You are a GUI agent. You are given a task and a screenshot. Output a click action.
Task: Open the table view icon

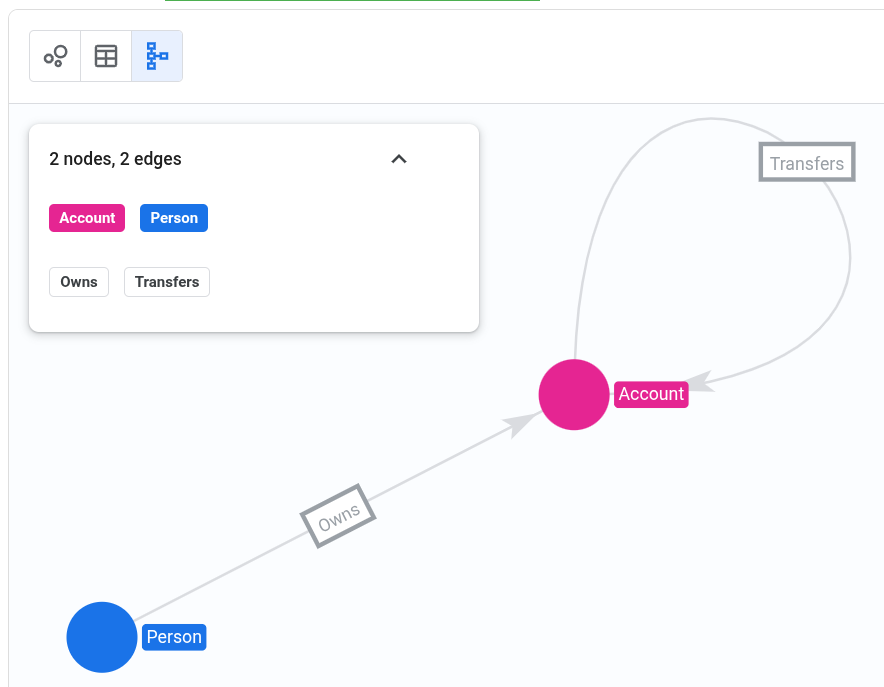tap(105, 56)
